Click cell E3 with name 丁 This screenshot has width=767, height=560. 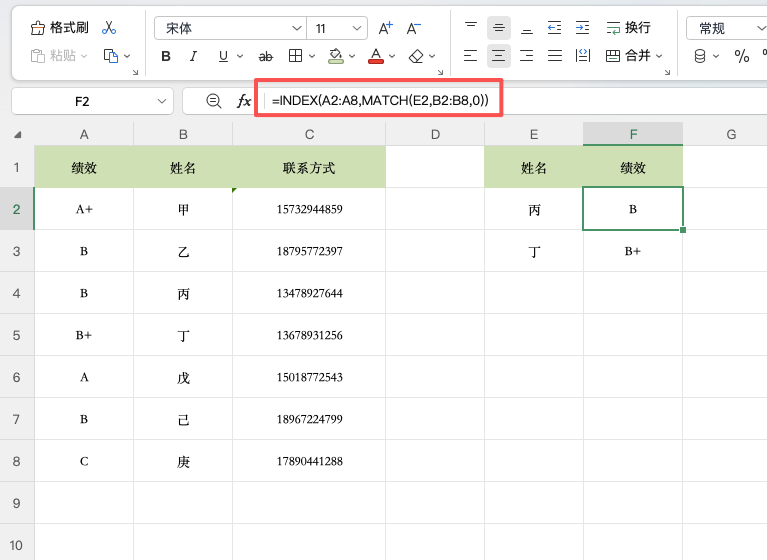coord(534,251)
